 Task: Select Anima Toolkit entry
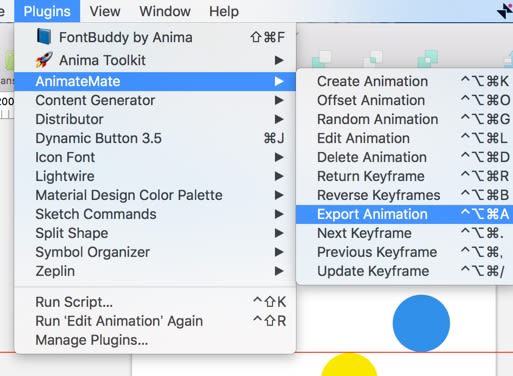155,60
